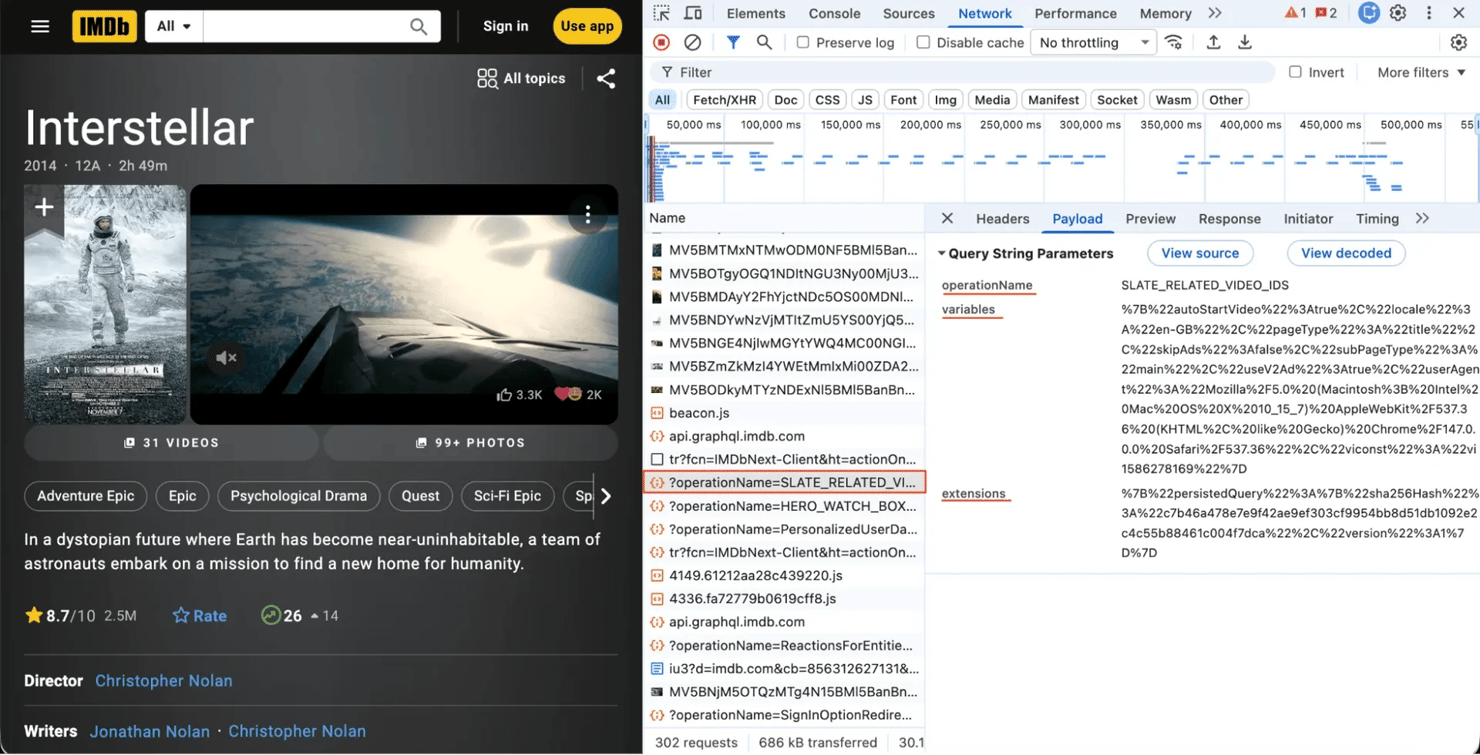
Task: Open the request Preview tab
Action: click(x=1150, y=218)
